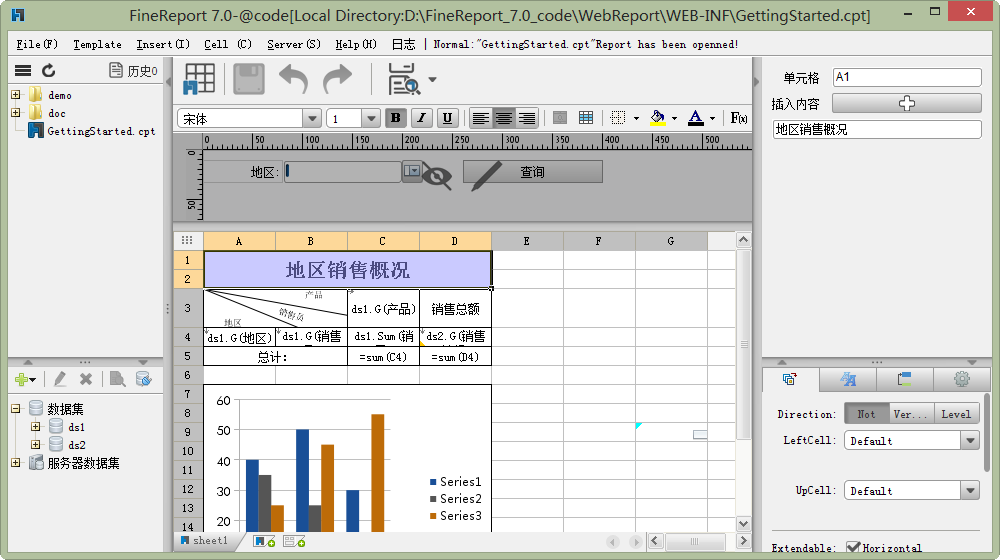Select the Ver... direction option
The height and width of the screenshot is (560, 1000).
pyautogui.click(x=911, y=414)
